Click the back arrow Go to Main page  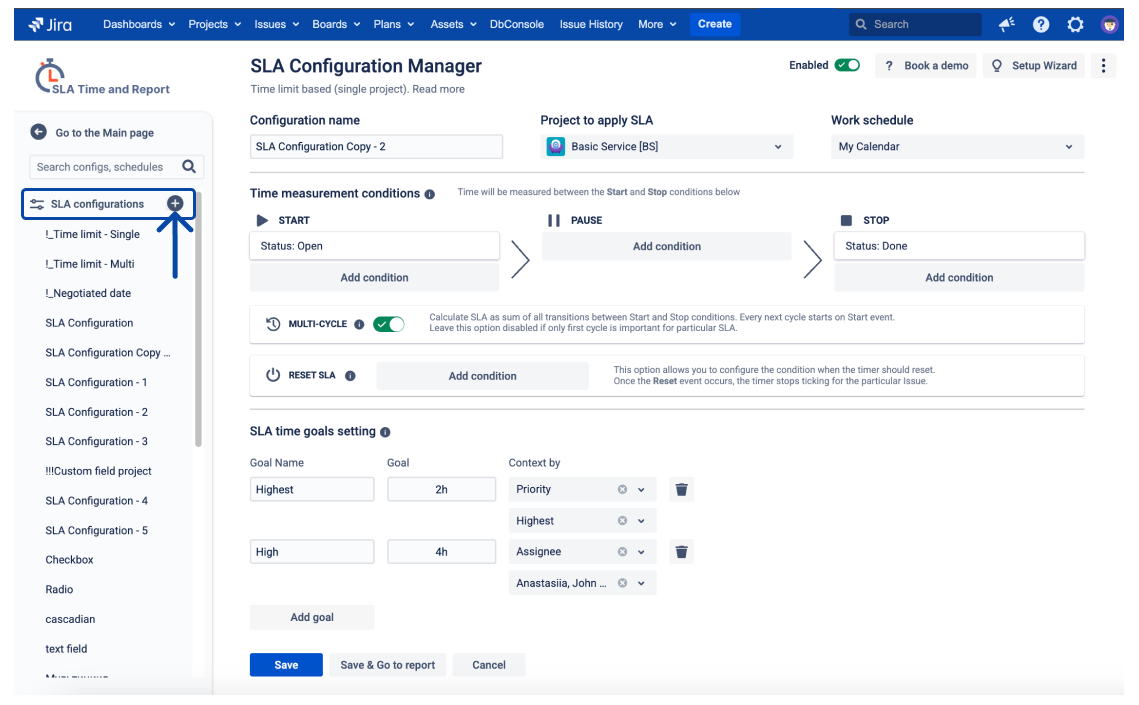[x=39, y=132]
